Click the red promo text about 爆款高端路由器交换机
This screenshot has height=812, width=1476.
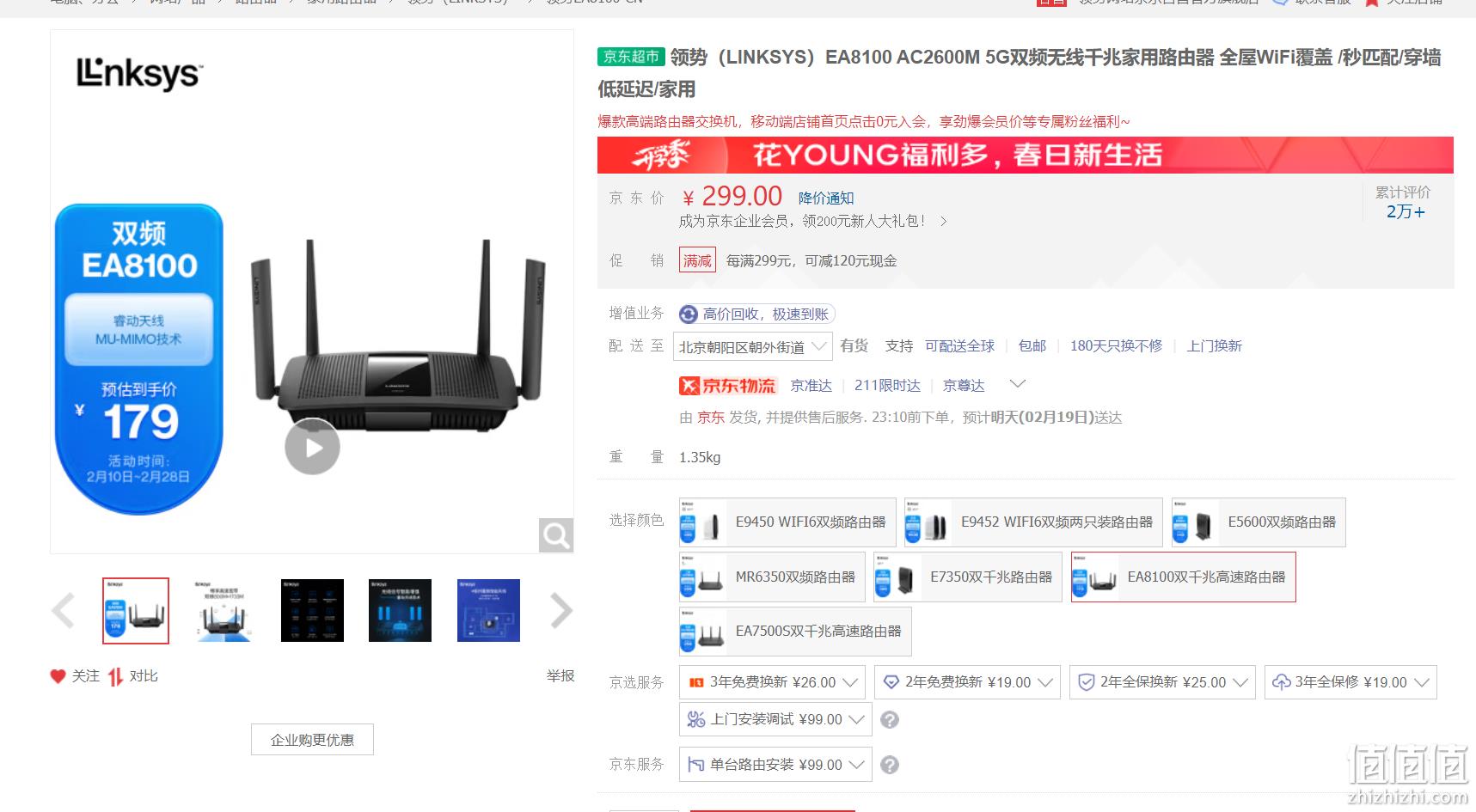pos(864,122)
